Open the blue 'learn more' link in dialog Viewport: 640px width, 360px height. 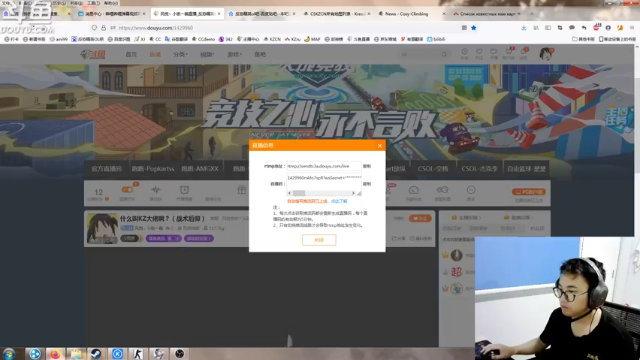(339, 201)
